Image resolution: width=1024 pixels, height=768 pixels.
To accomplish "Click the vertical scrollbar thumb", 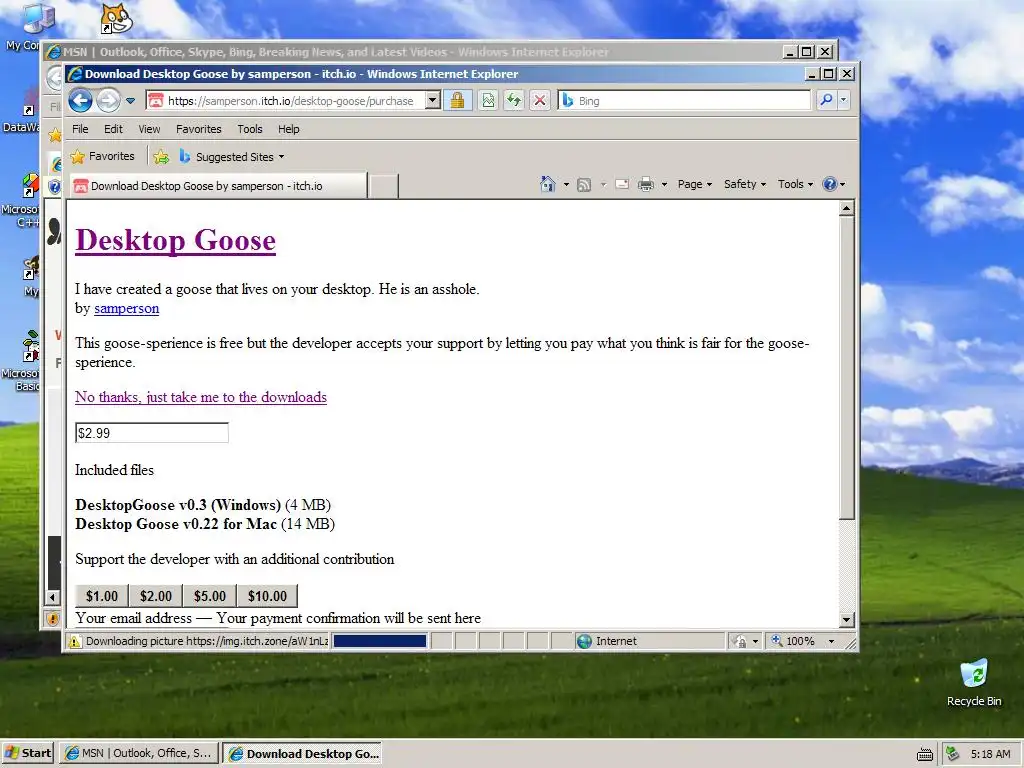I will [846, 368].
